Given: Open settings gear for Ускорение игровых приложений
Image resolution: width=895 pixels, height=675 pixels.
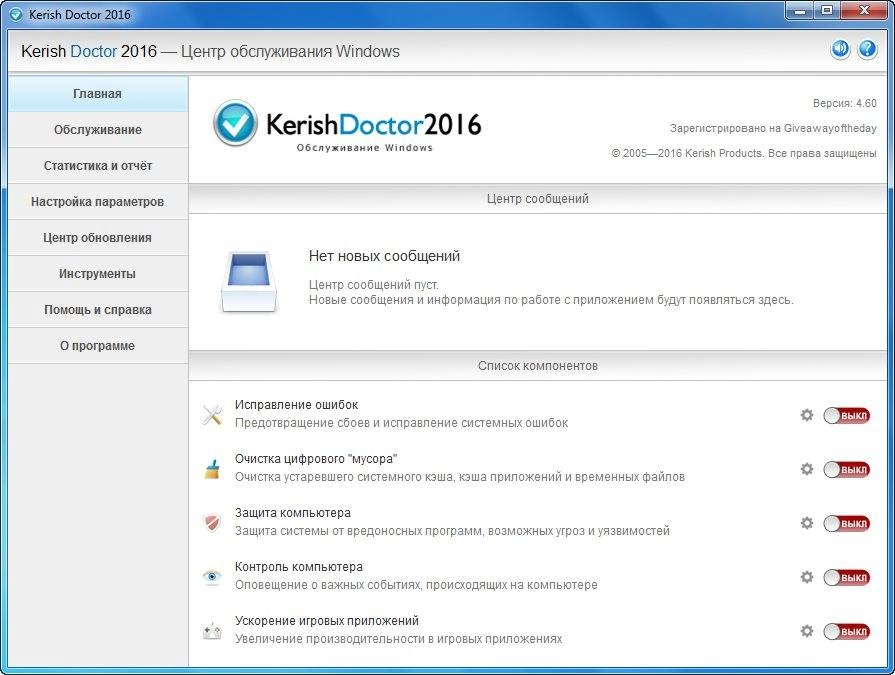Looking at the screenshot, I should tap(807, 631).
